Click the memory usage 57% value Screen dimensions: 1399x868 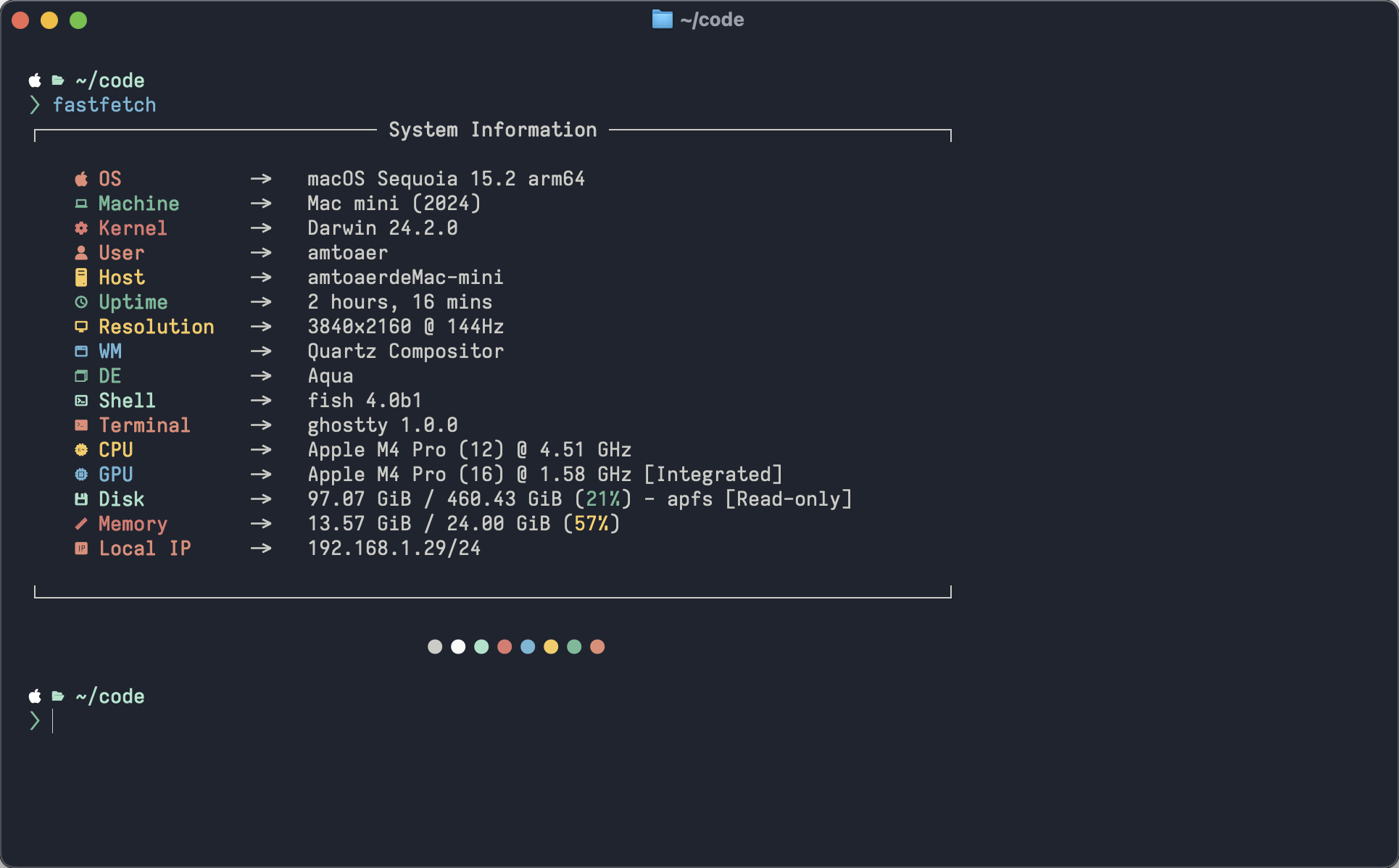click(591, 524)
